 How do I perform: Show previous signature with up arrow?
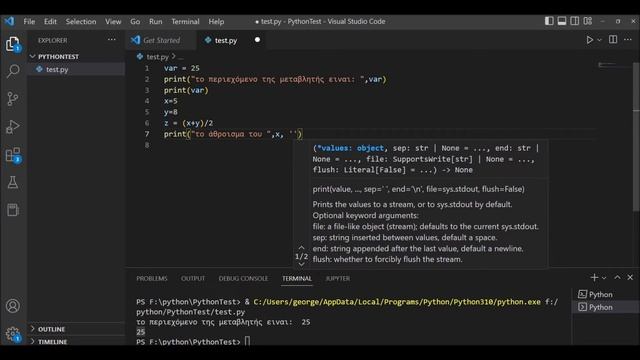(x=301, y=247)
